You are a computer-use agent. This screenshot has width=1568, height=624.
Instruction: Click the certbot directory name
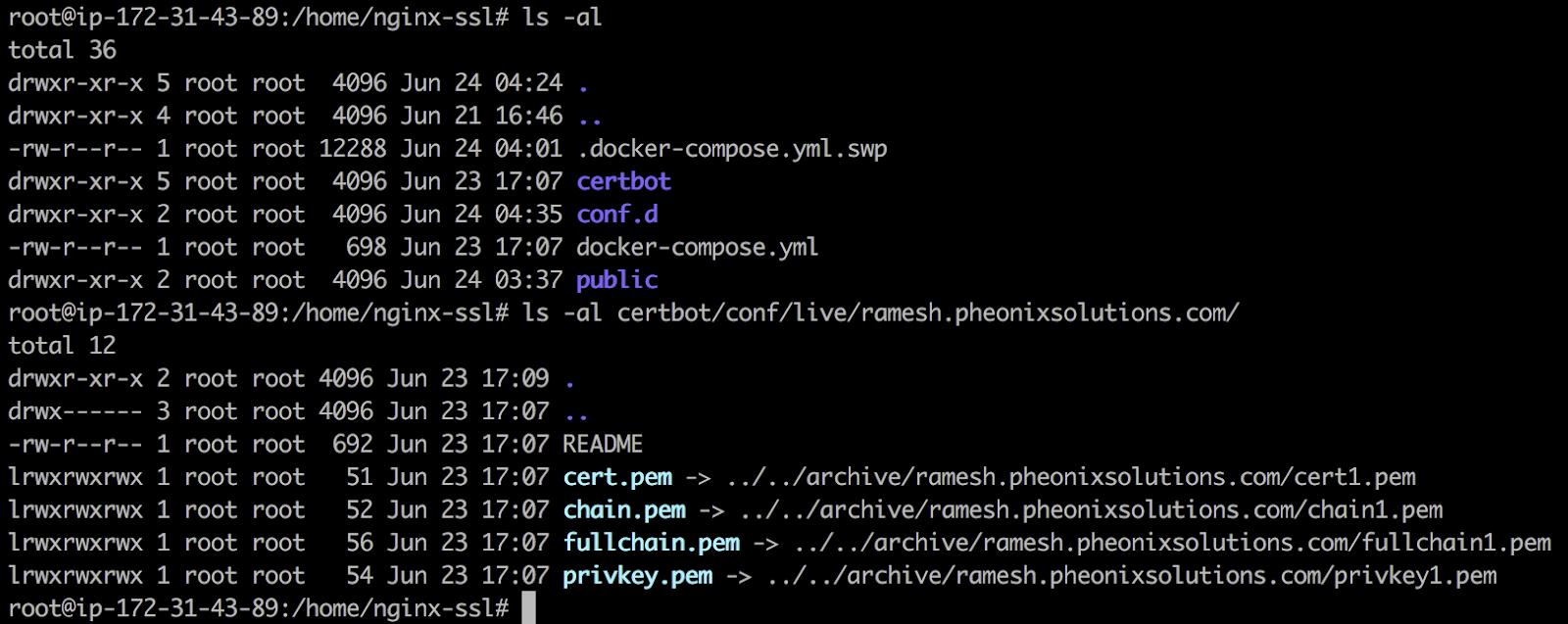(x=623, y=181)
